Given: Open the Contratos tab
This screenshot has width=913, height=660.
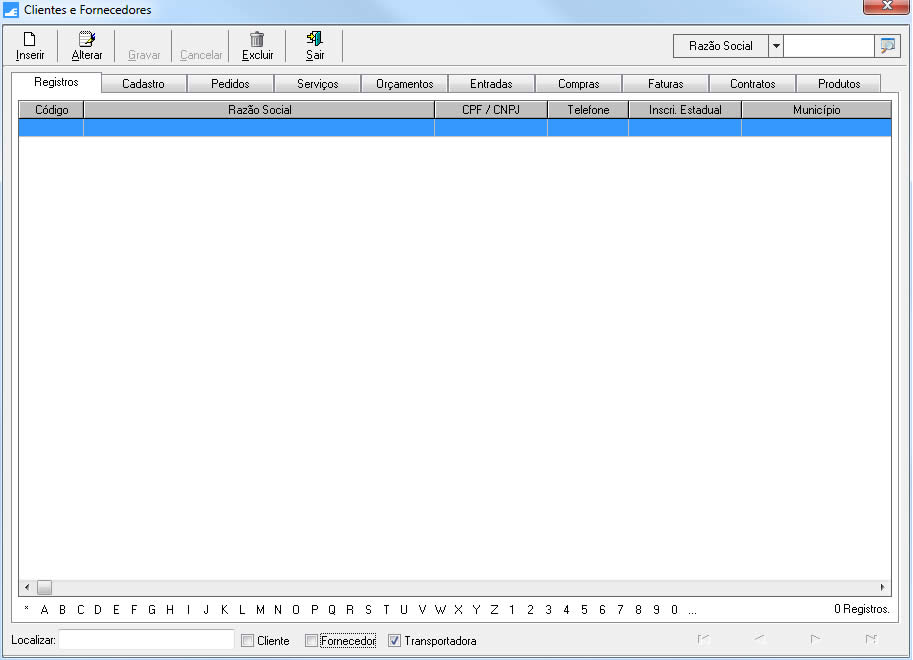Looking at the screenshot, I should tap(752, 84).
